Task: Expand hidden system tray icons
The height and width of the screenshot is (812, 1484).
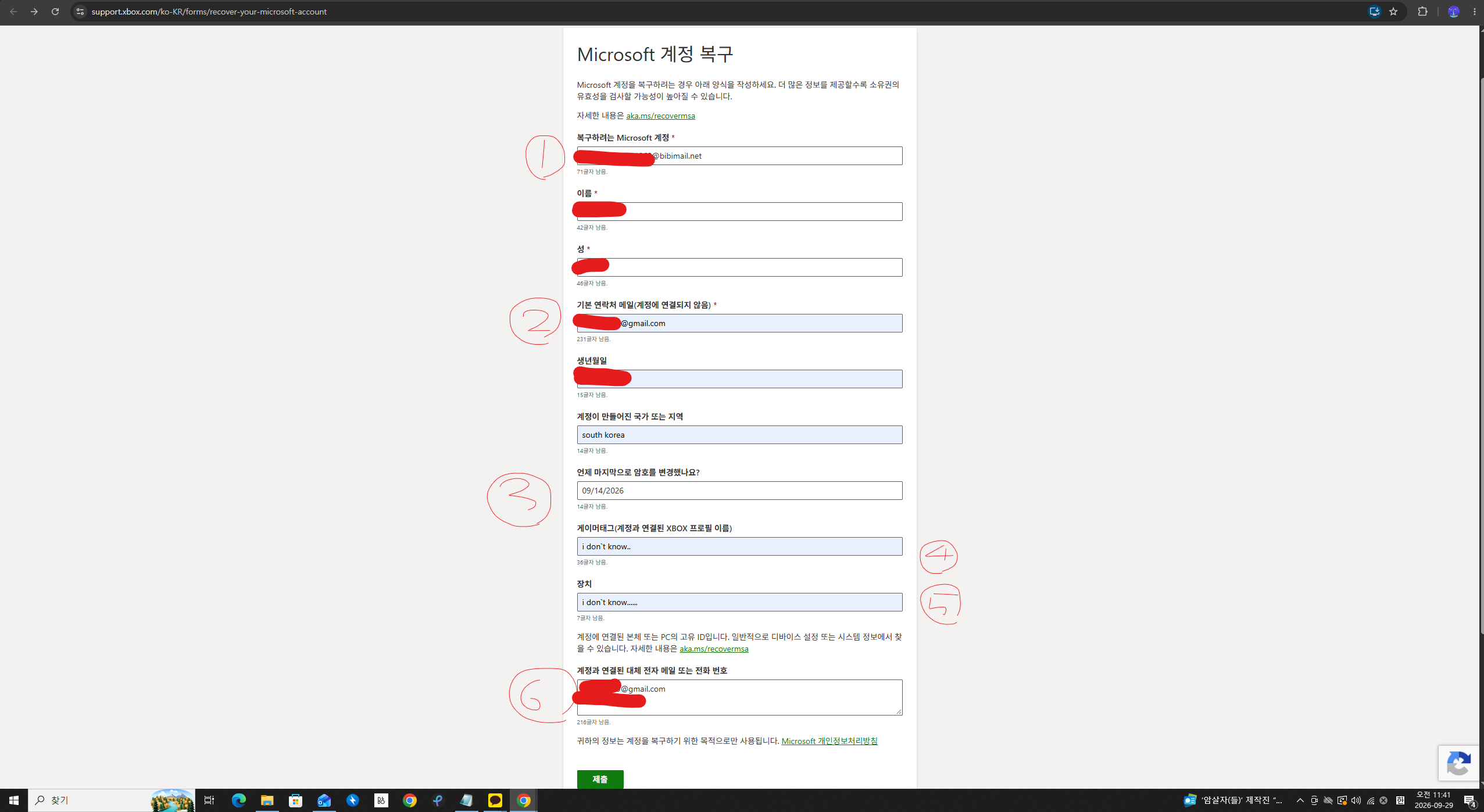Action: (1300, 800)
